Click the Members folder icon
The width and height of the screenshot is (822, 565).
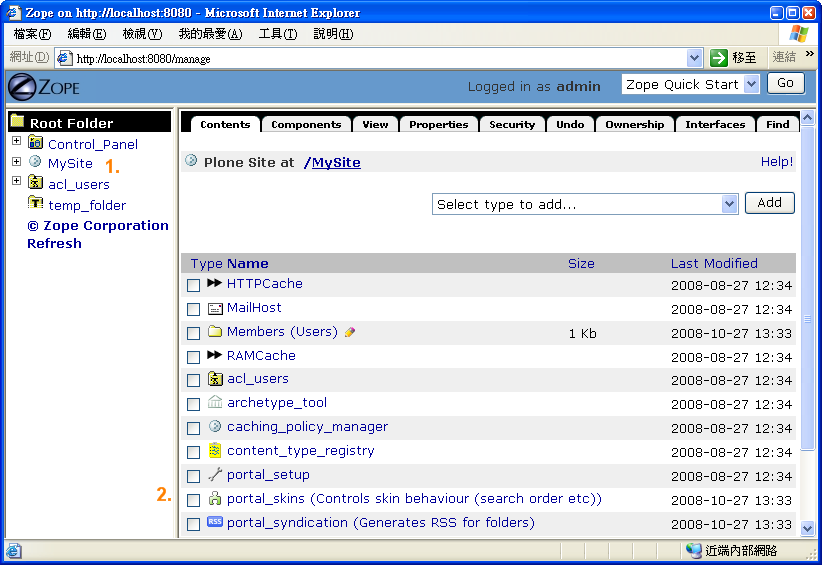(215, 331)
